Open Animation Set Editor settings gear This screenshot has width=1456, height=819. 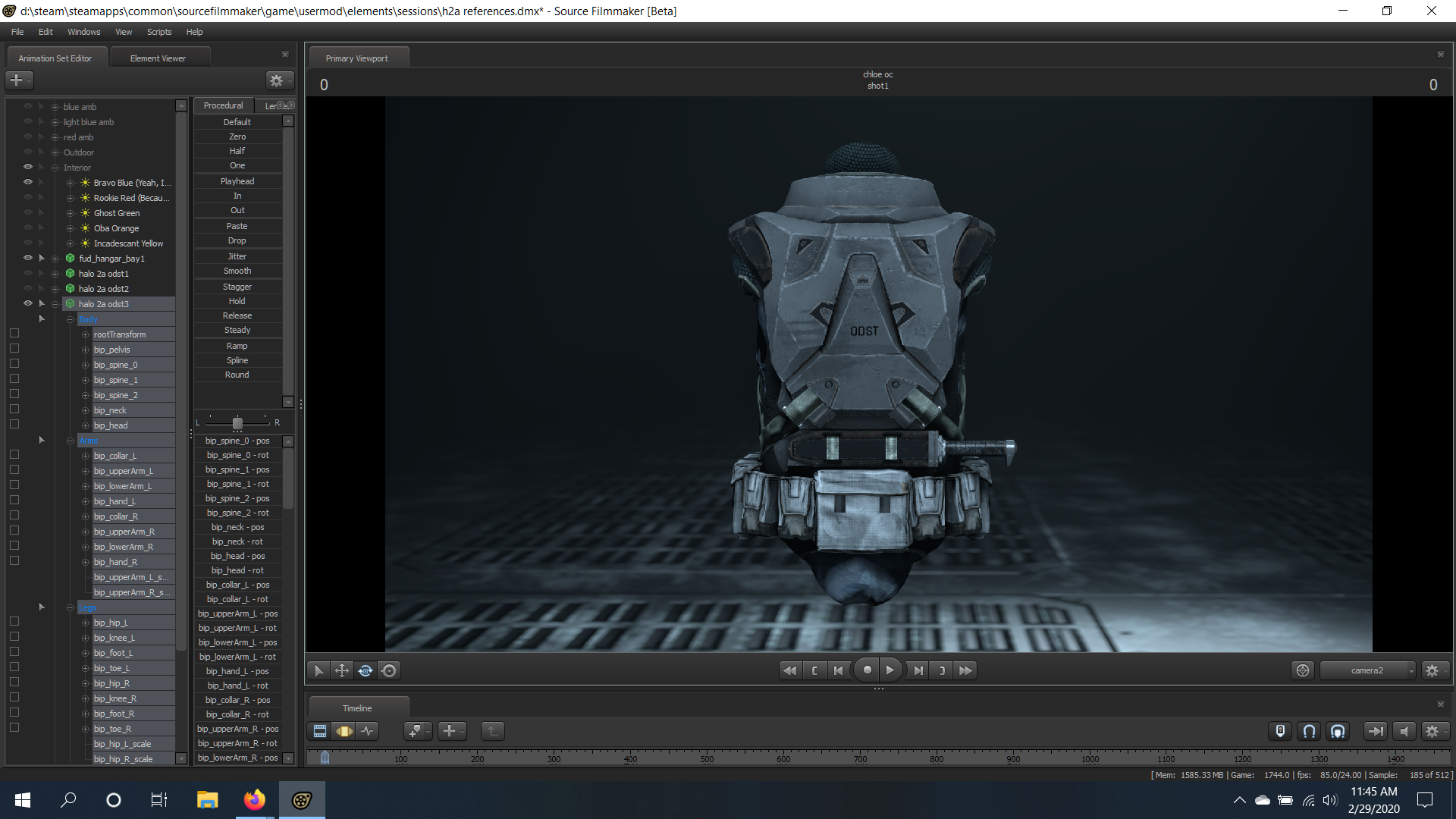coord(278,80)
